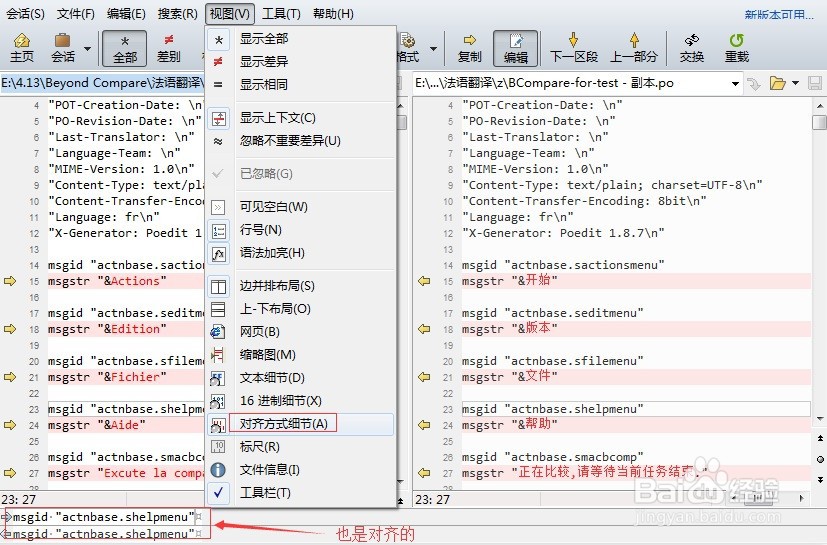Screen dimensions: 827x545
Task: Click copy-to-right arrow on line 15
Action: pyautogui.click(x=10, y=281)
